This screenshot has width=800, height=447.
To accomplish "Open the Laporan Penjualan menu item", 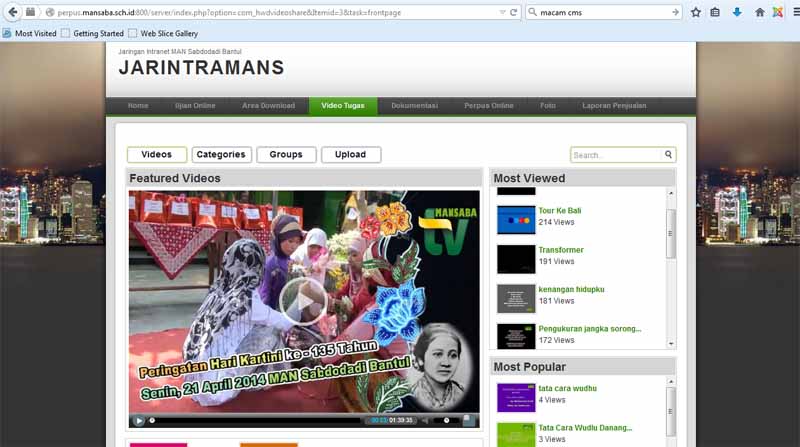I will click(x=614, y=106).
